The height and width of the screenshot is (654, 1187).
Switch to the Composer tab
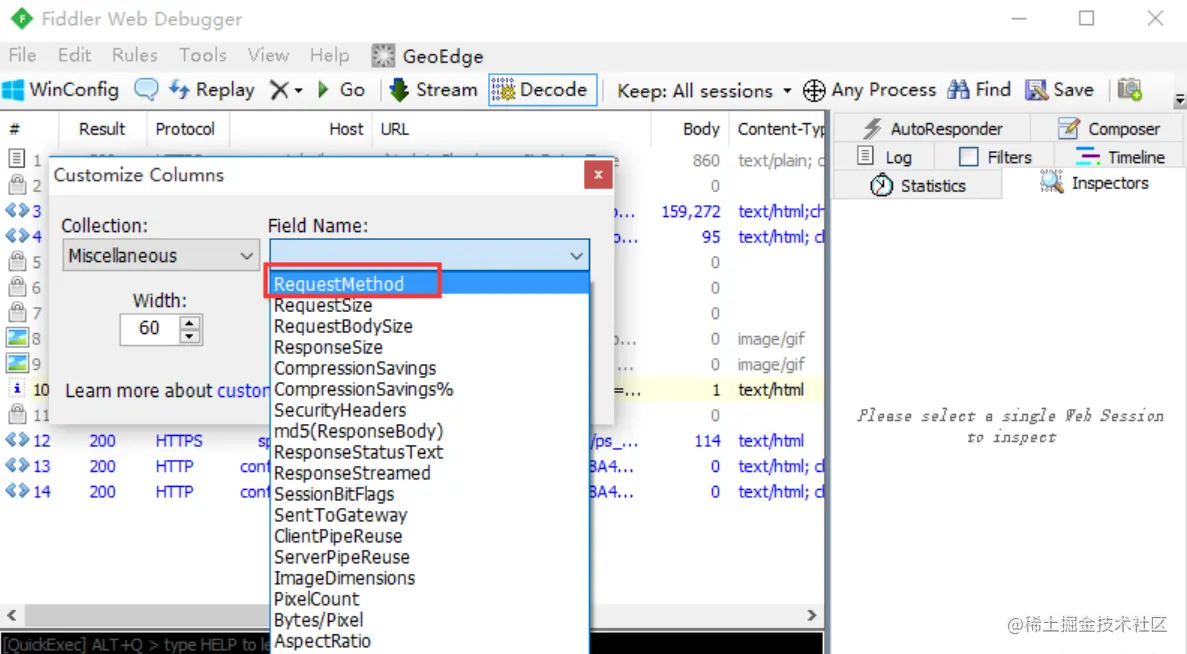pyautogui.click(x=1108, y=129)
